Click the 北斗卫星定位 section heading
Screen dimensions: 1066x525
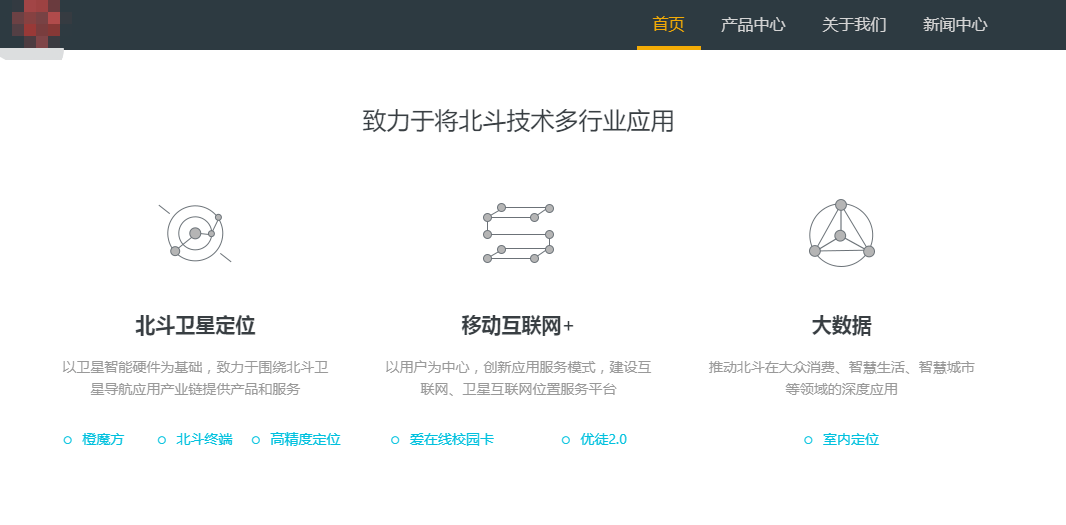(x=195, y=326)
